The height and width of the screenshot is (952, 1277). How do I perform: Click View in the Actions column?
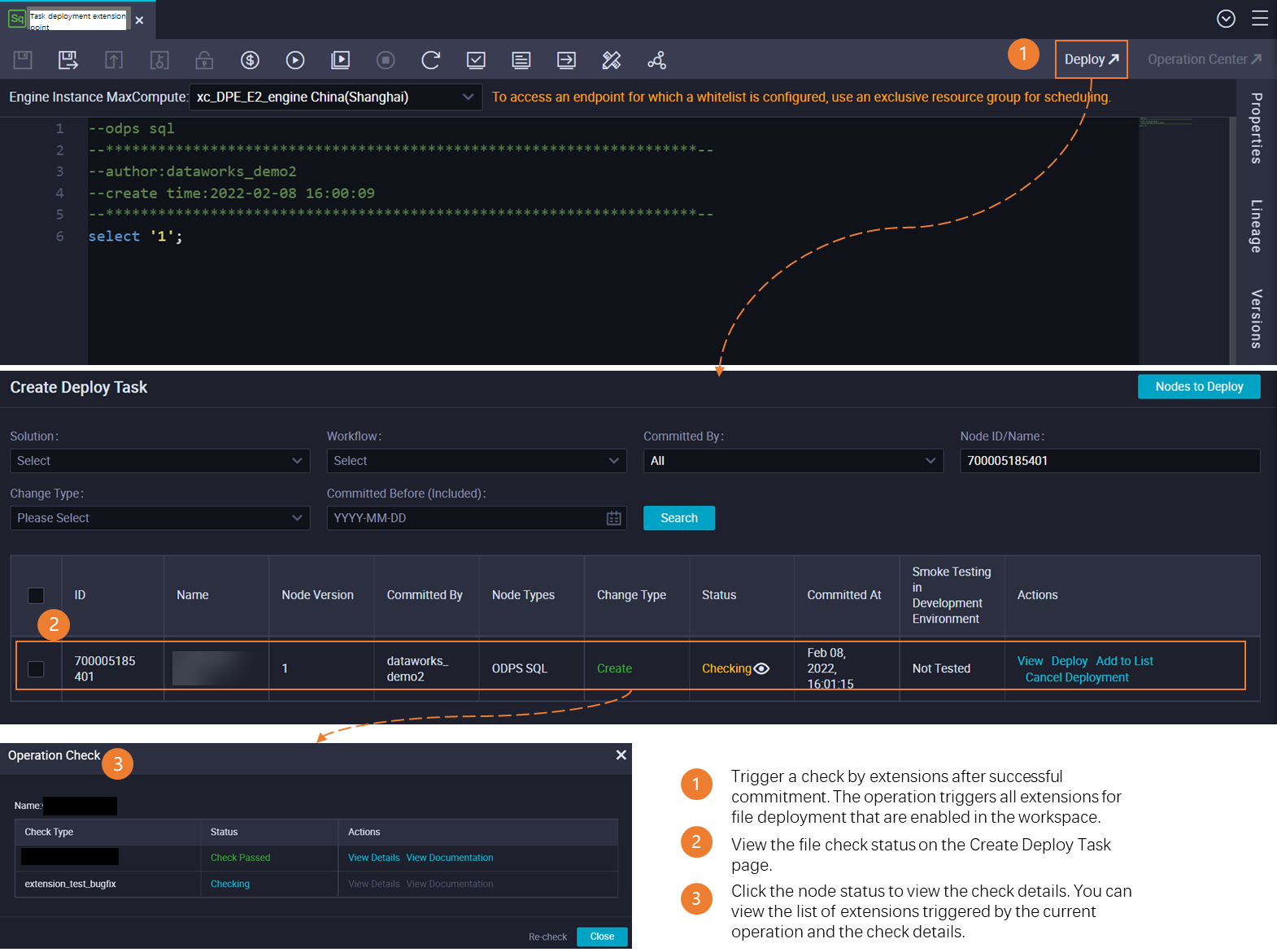pos(1030,661)
